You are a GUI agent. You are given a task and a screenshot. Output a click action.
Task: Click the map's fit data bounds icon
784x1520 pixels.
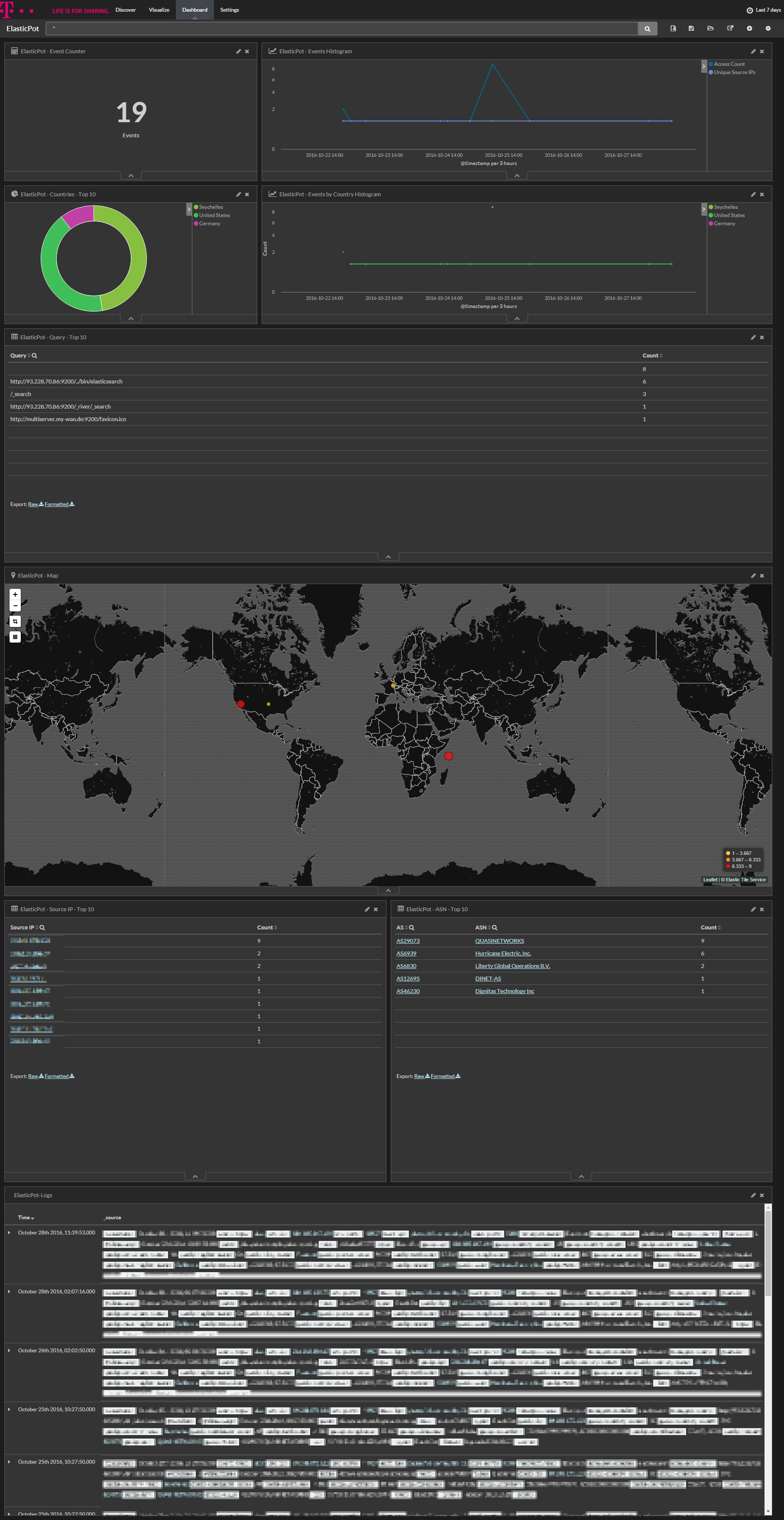pyautogui.click(x=15, y=621)
